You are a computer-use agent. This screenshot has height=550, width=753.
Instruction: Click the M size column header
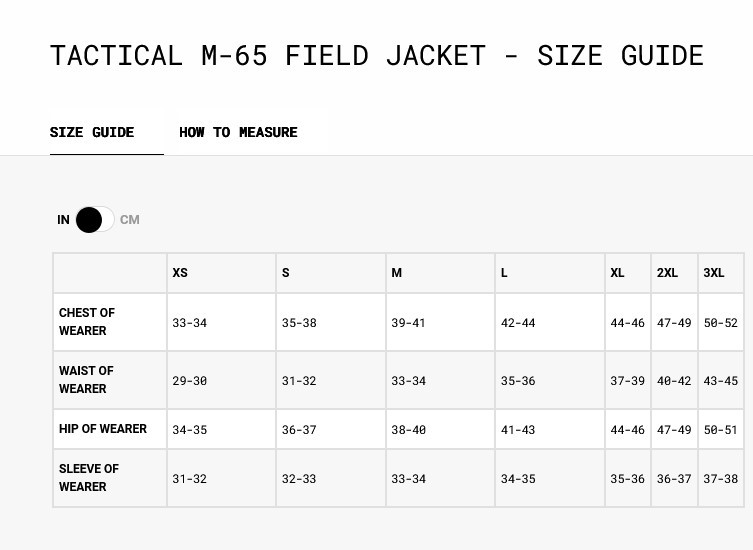pyautogui.click(x=397, y=273)
